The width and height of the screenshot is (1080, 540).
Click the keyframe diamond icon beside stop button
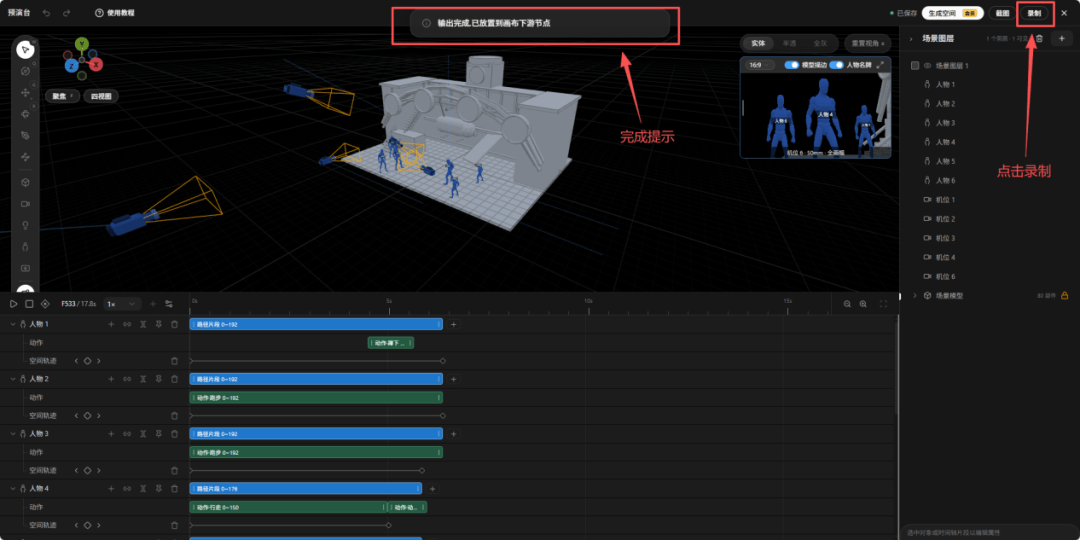point(45,304)
